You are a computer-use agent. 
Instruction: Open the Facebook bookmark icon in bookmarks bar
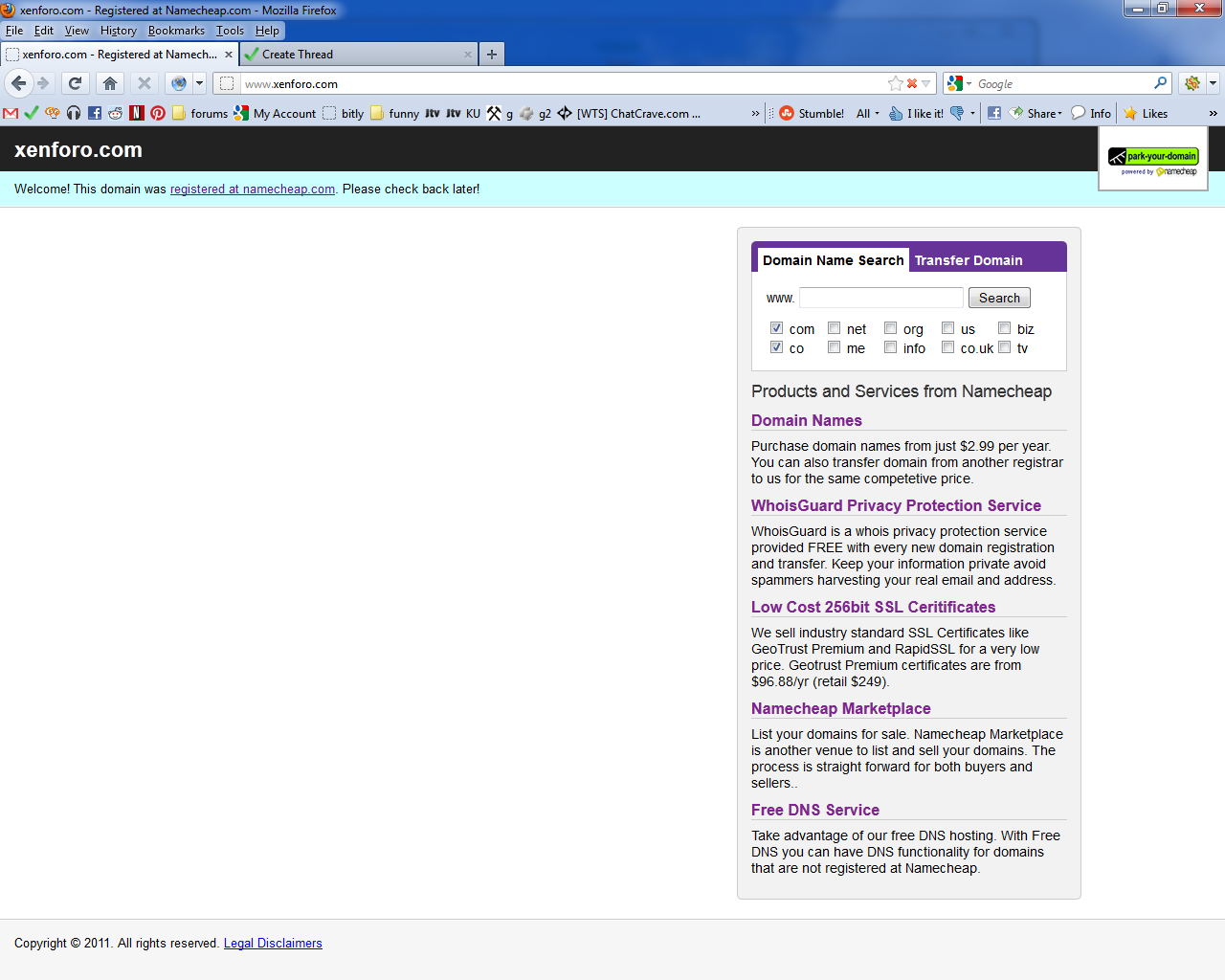click(x=95, y=113)
